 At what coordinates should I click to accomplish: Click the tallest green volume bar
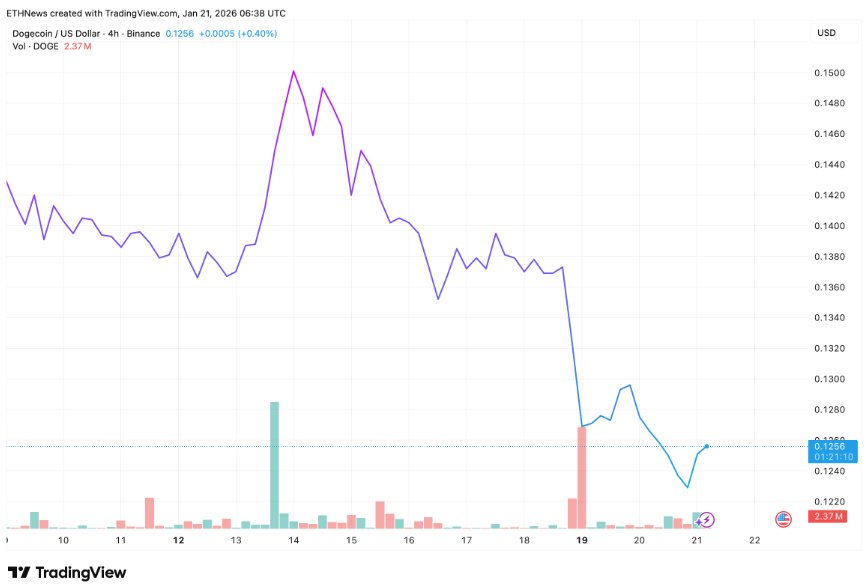click(x=274, y=464)
